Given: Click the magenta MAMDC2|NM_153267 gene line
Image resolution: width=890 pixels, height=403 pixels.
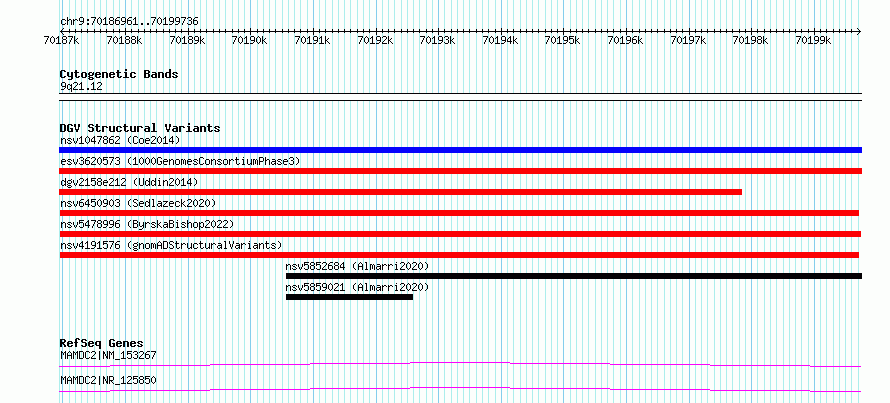Looking at the screenshot, I should click(460, 364).
